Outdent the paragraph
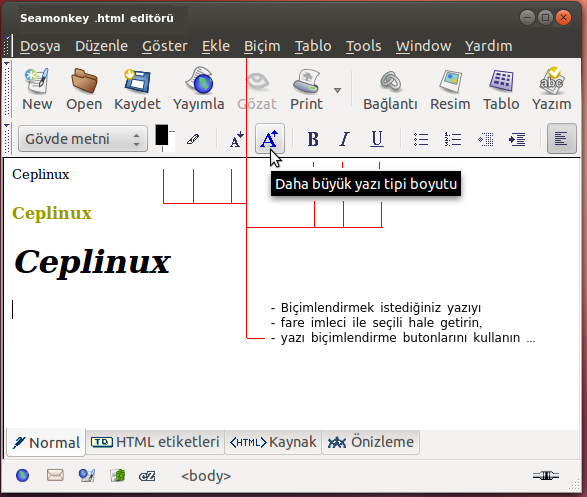The height and width of the screenshot is (497, 587). pyautogui.click(x=486, y=140)
